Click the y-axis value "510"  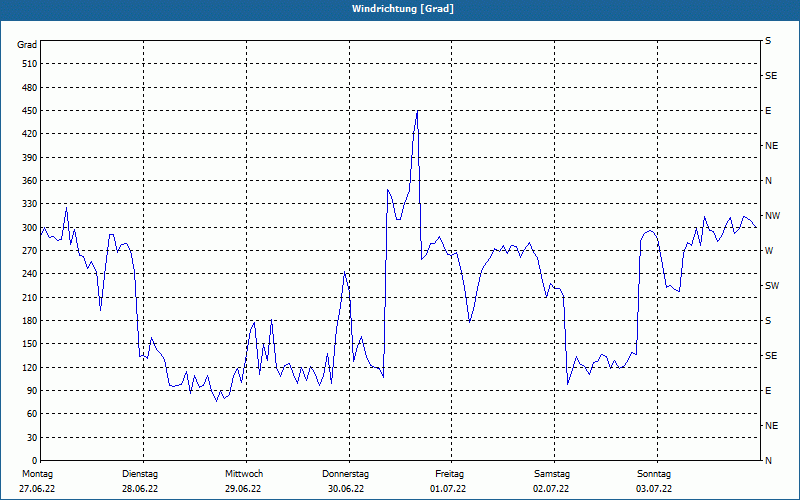(30, 64)
